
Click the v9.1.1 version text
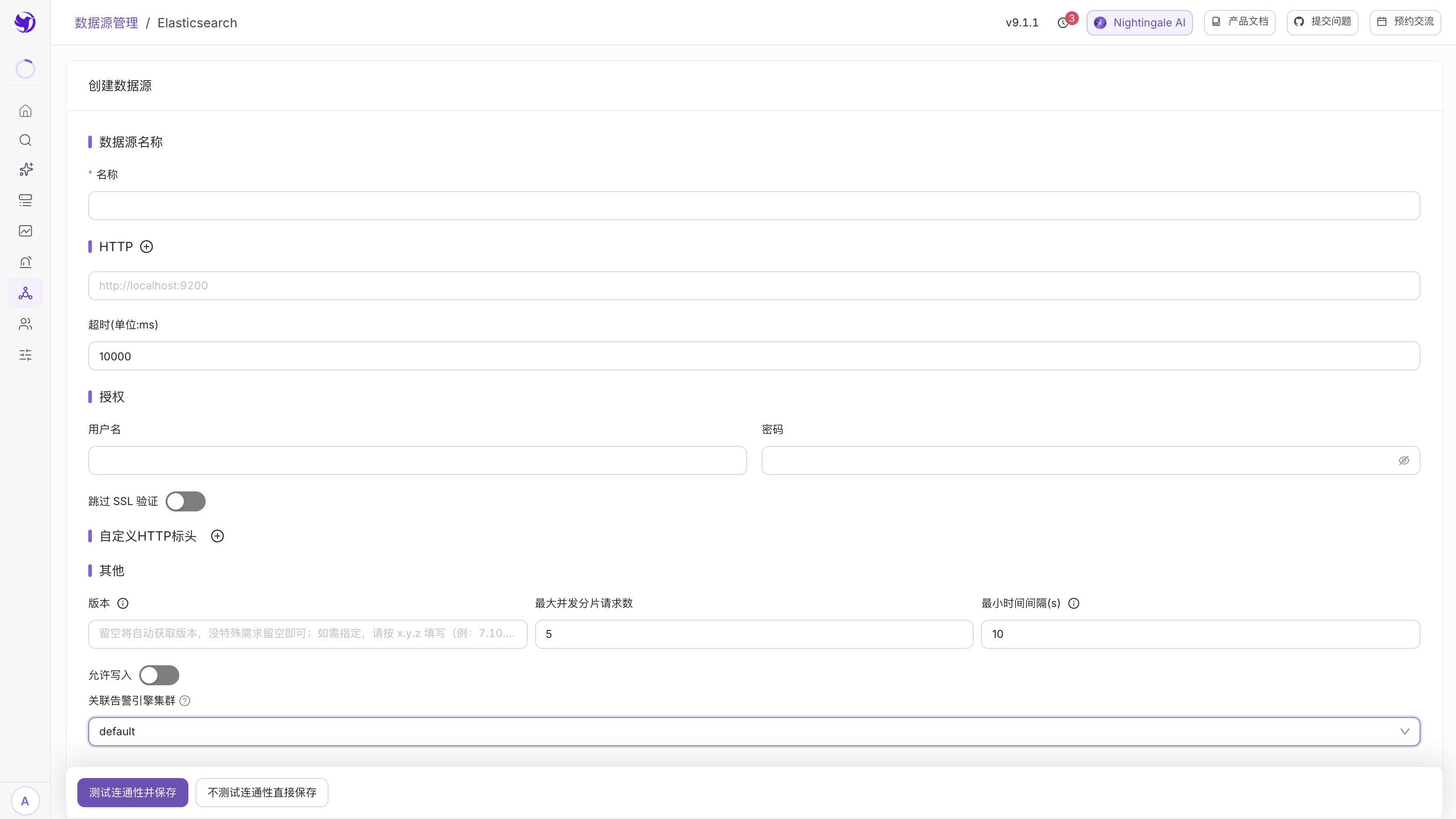1022,23
